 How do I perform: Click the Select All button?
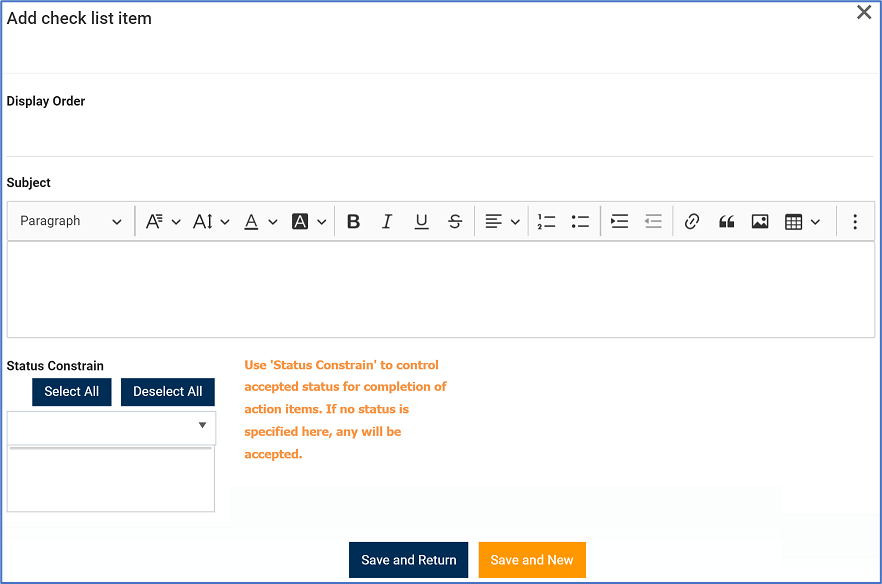point(71,392)
